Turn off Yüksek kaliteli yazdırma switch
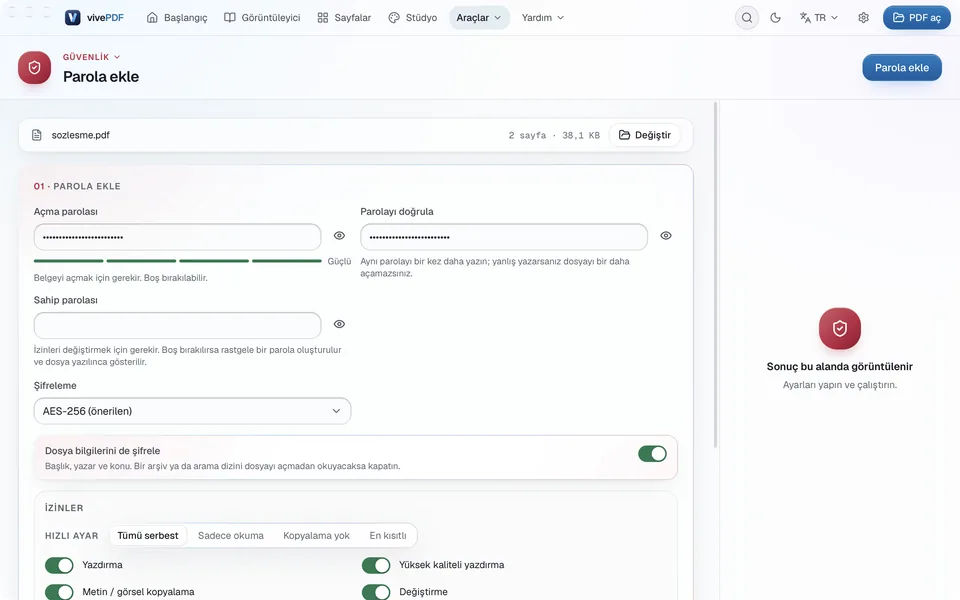Image resolution: width=960 pixels, height=600 pixels. [376, 565]
